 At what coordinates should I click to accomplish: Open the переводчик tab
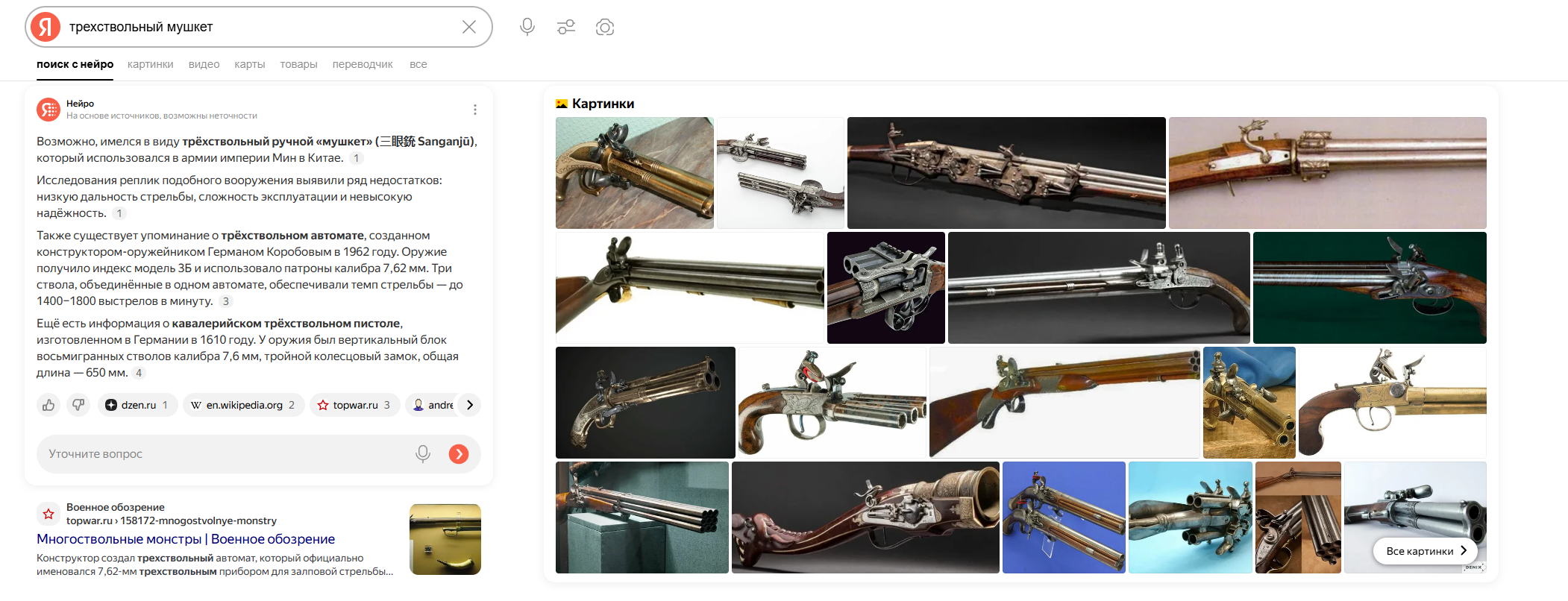[x=363, y=64]
